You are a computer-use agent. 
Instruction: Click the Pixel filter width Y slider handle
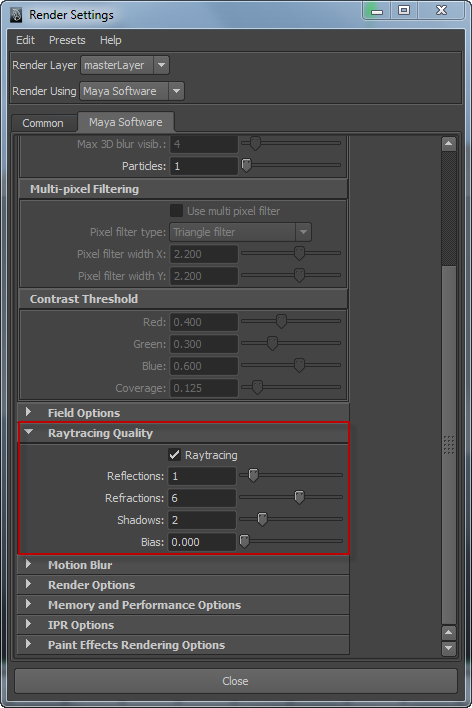[299, 275]
